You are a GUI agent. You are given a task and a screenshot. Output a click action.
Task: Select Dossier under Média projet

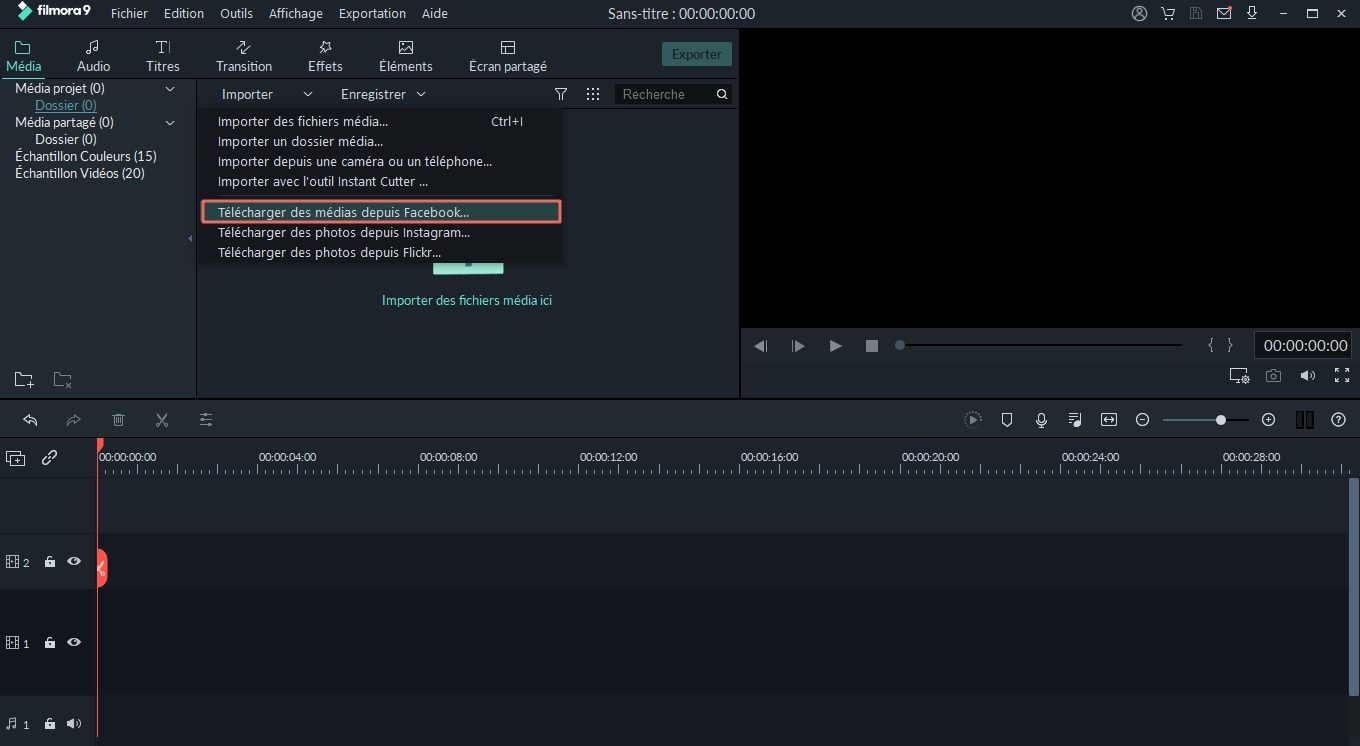click(66, 105)
